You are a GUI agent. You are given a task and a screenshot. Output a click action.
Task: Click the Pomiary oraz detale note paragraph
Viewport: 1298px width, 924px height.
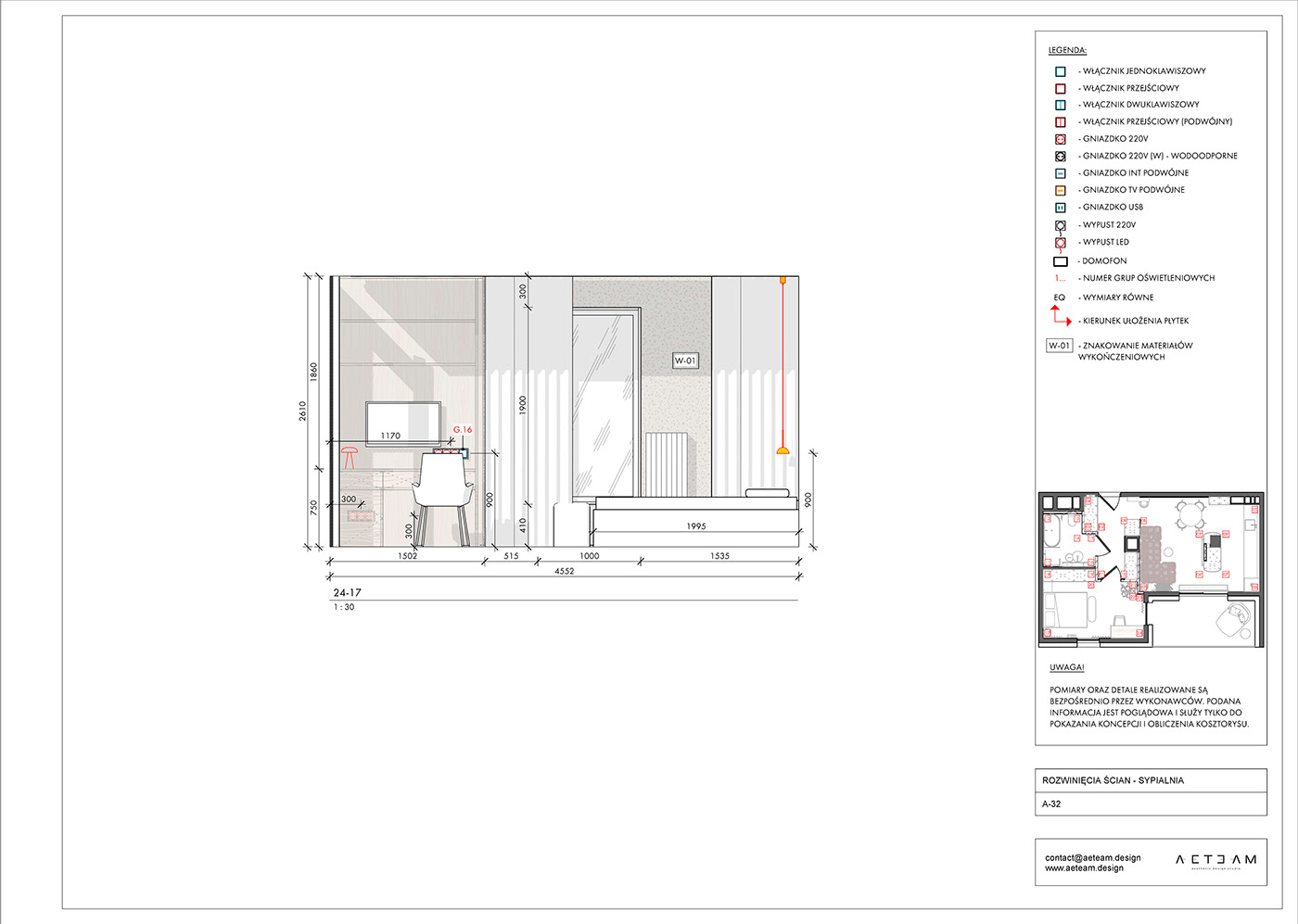(1149, 707)
